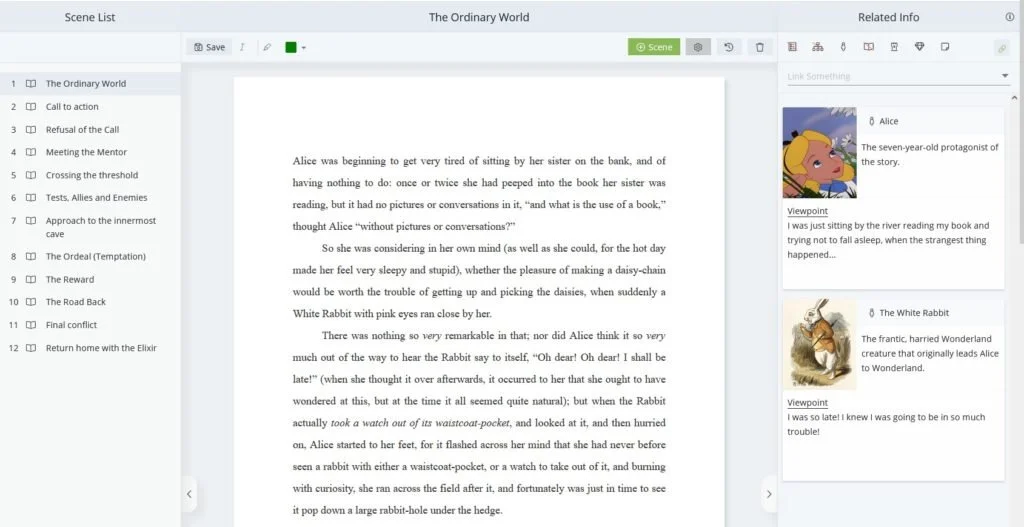Add a new Scene
This screenshot has height=527, width=1024.
654,47
